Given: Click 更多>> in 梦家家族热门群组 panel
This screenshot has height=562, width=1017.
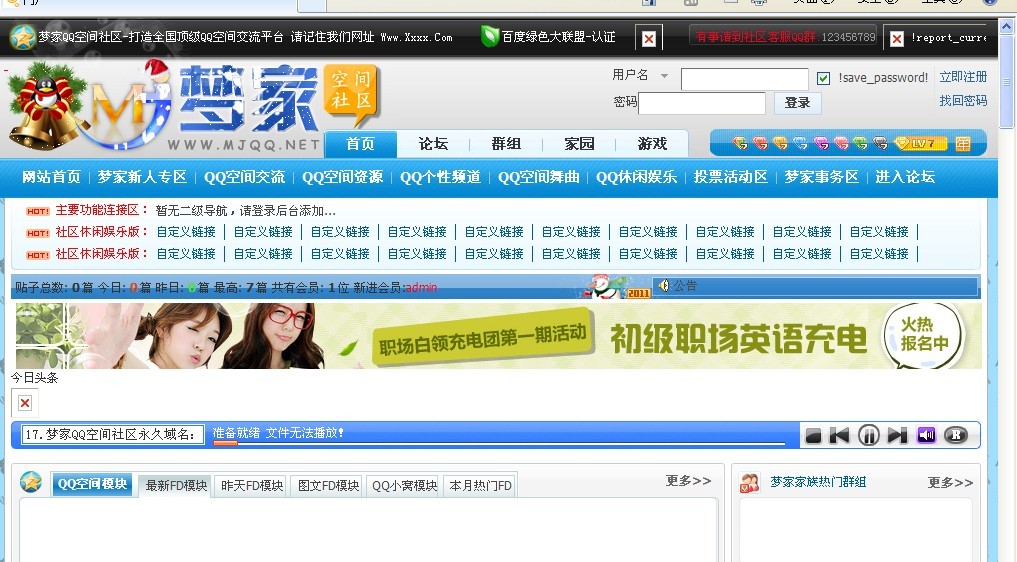Looking at the screenshot, I should pyautogui.click(x=950, y=482).
